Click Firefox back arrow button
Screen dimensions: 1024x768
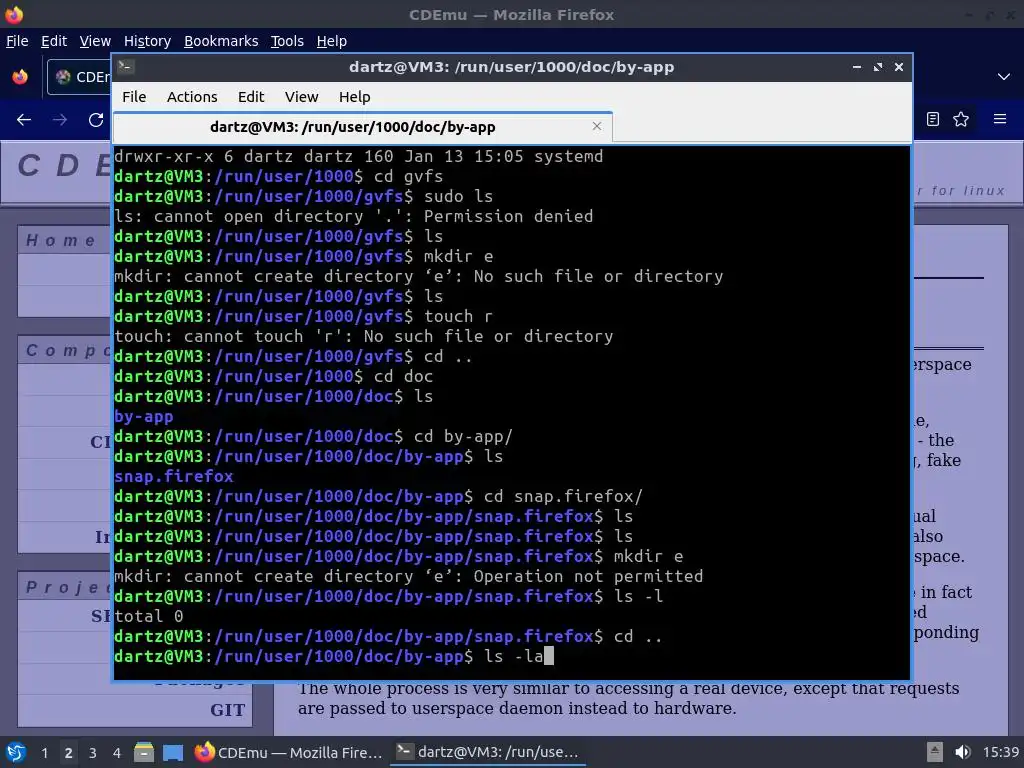24,120
